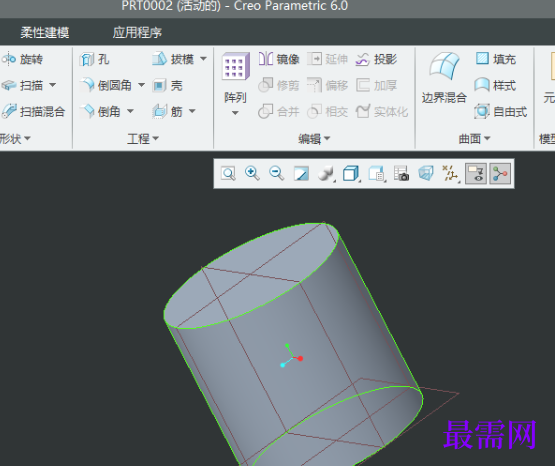Expand the Surfaces (曲面) group menu
Image resolution: width=555 pixels, height=466 pixels.
coord(474,138)
